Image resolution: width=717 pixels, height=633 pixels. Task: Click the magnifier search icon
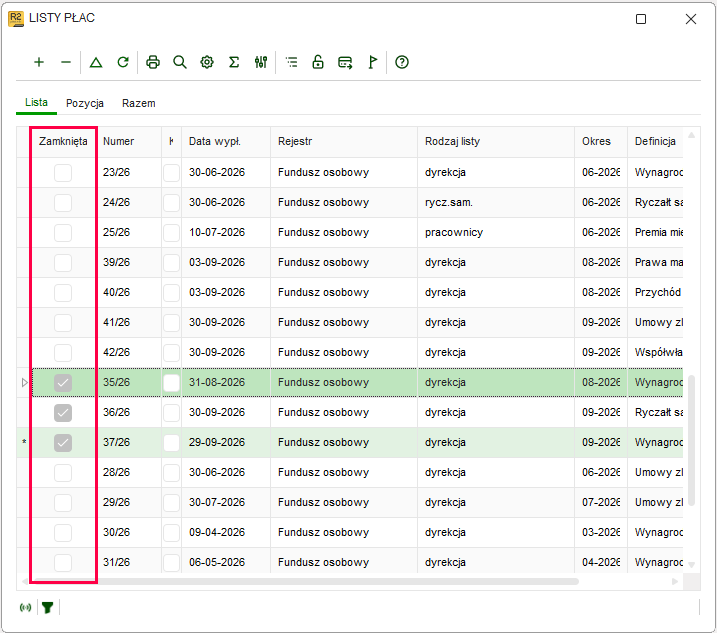[180, 62]
